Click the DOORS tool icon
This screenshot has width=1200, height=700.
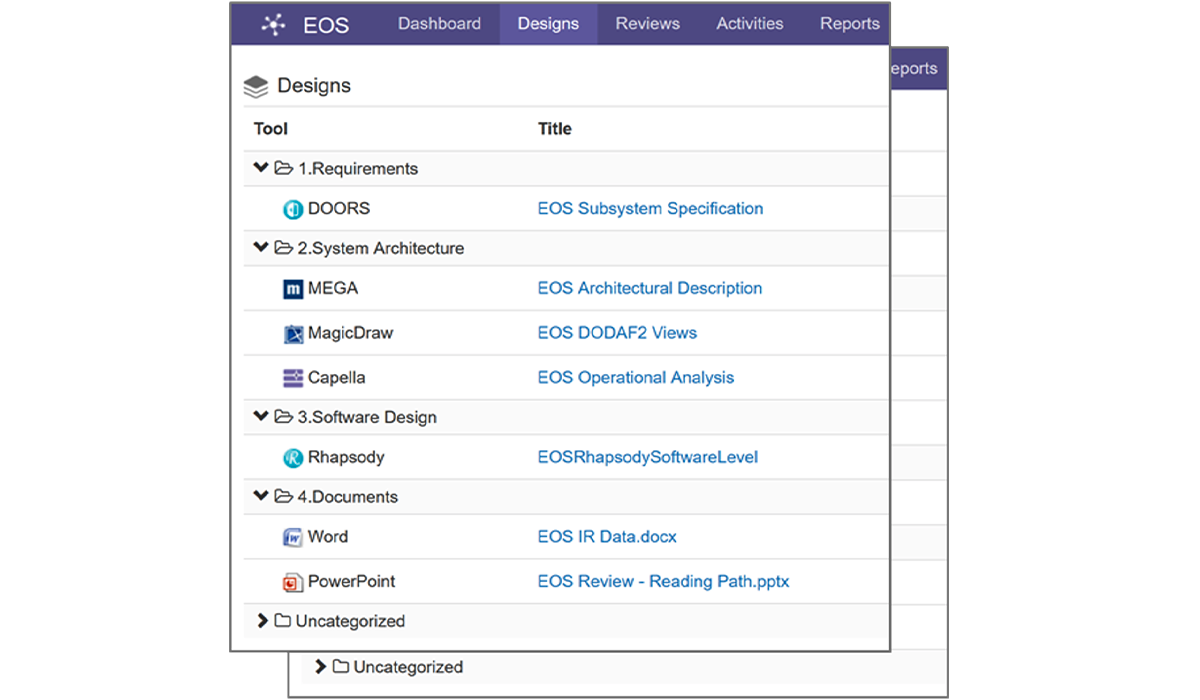click(293, 210)
